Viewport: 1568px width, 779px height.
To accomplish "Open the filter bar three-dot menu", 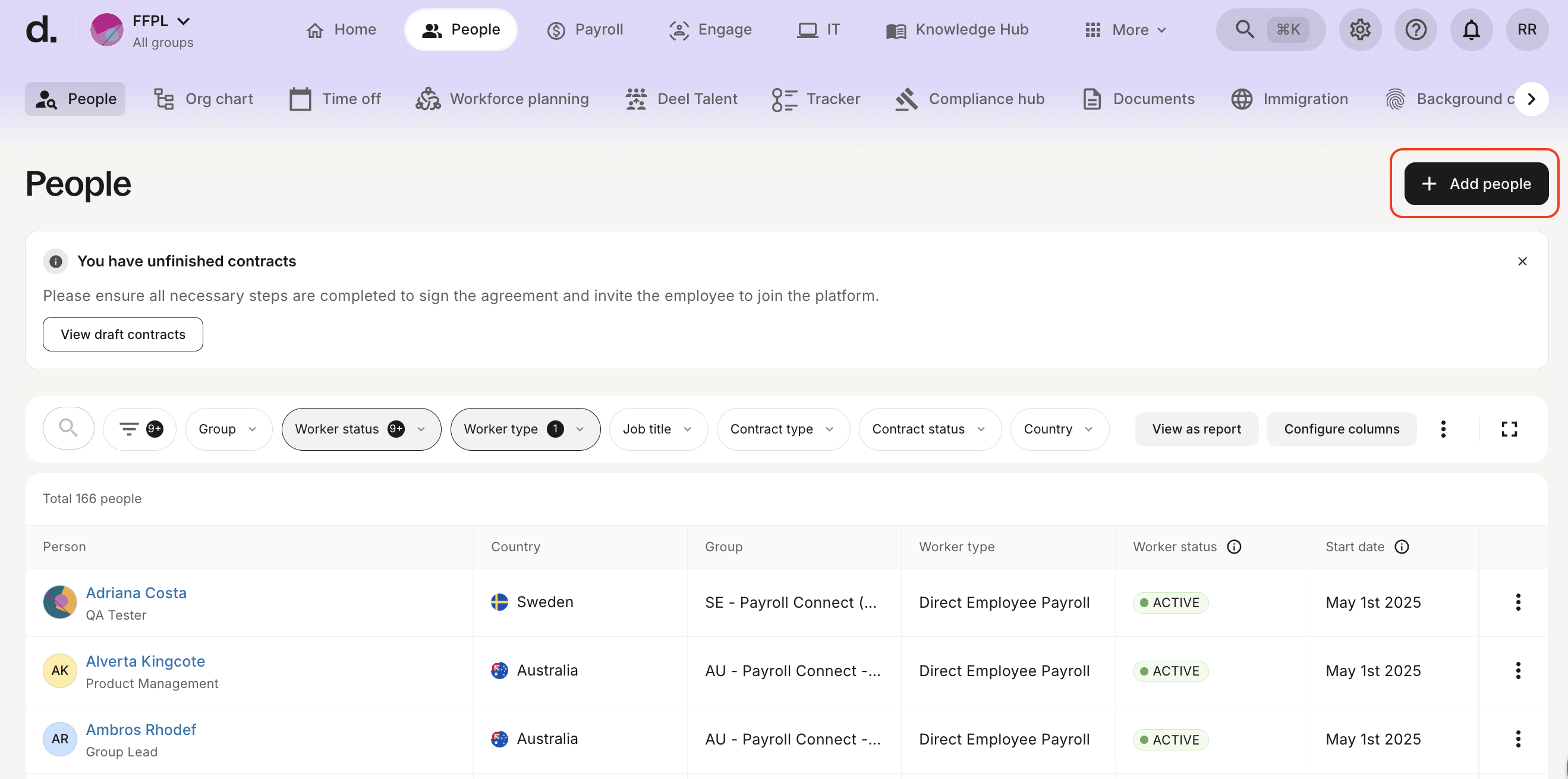I will (1443, 429).
